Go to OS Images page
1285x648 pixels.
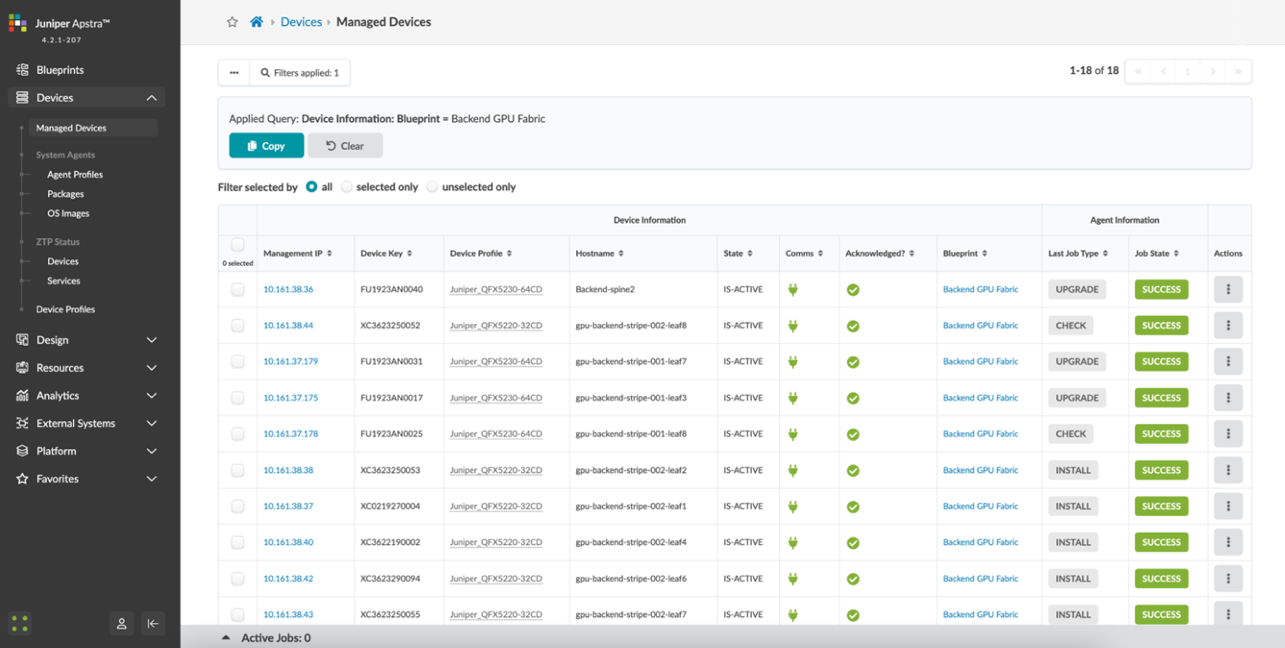click(68, 214)
